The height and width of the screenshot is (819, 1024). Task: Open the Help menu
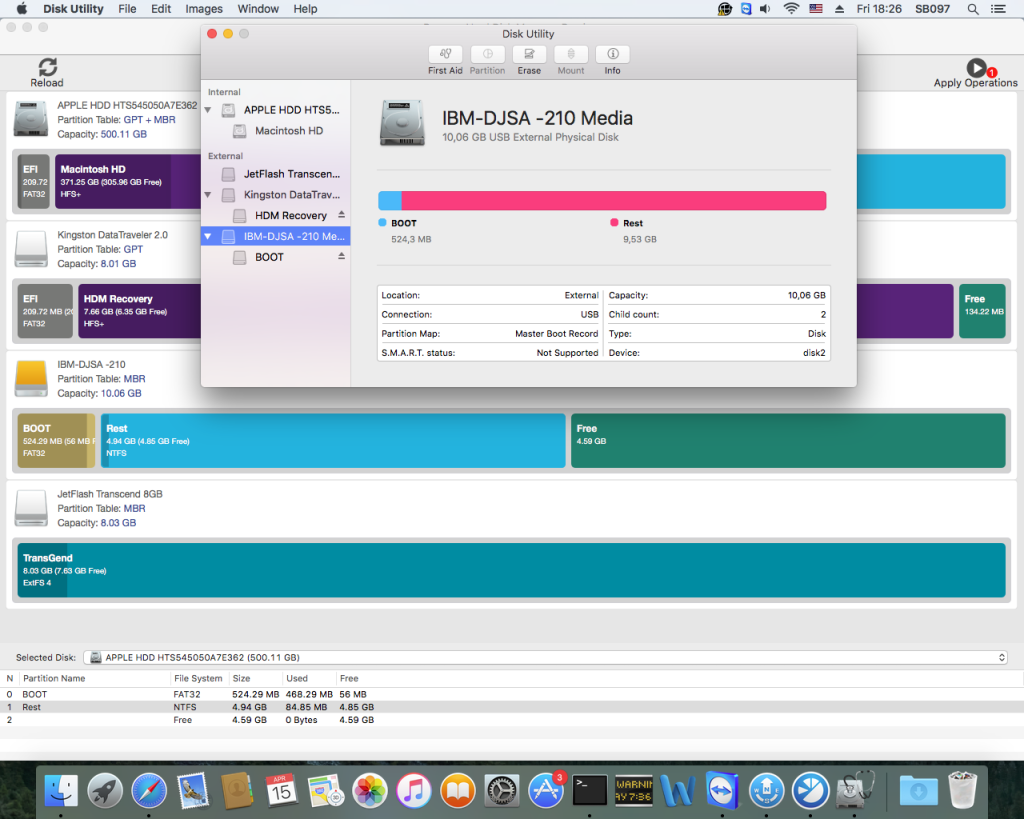point(305,9)
